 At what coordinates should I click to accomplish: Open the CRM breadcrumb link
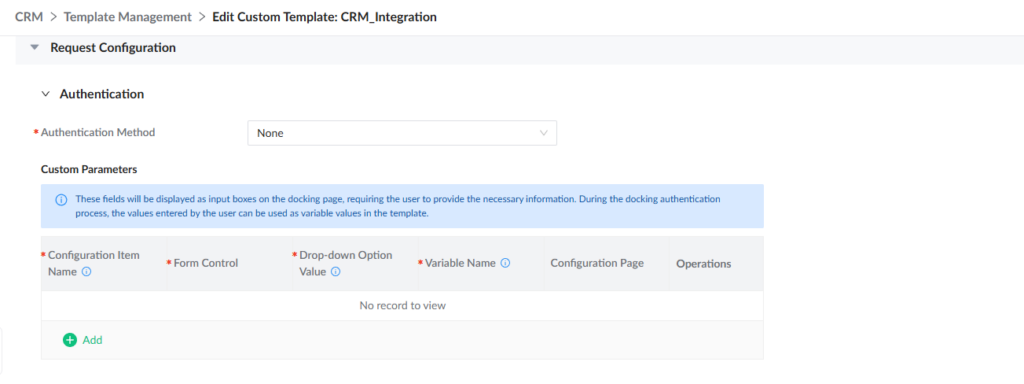click(29, 17)
